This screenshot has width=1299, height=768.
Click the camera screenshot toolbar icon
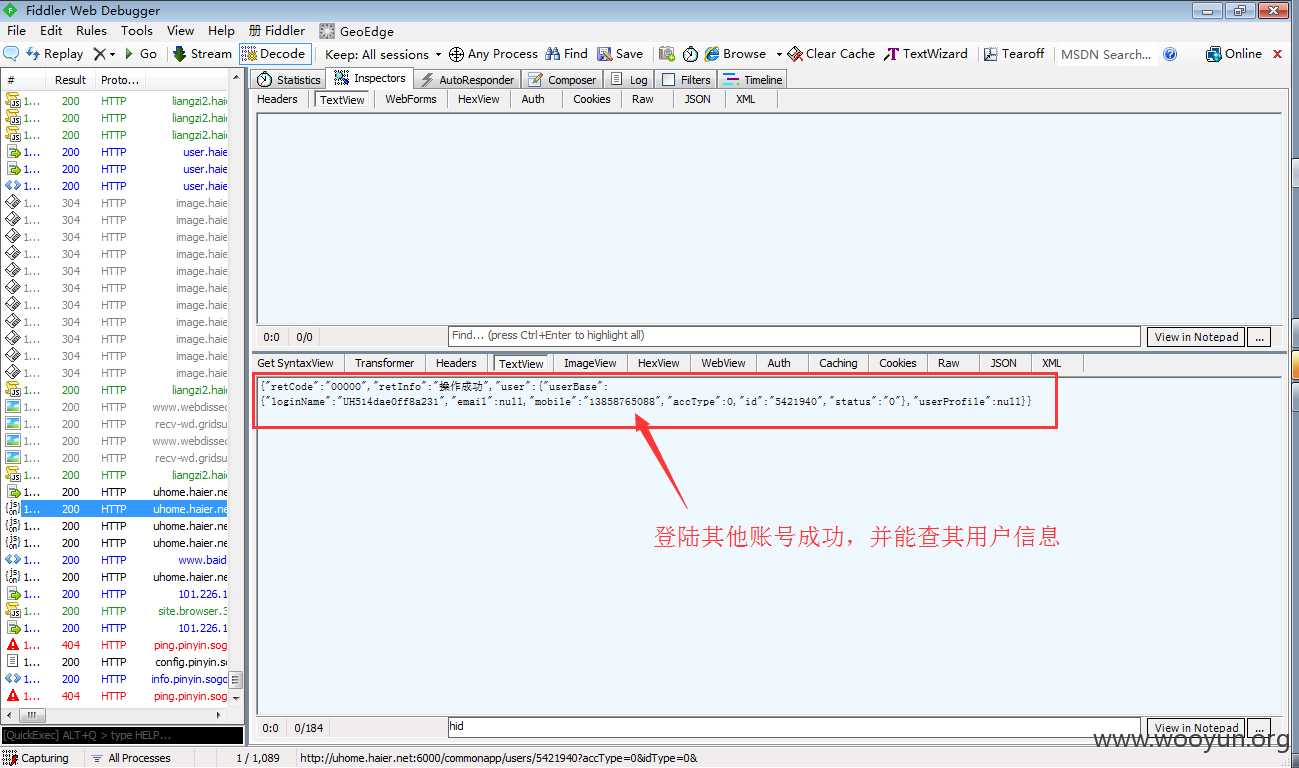click(x=667, y=54)
